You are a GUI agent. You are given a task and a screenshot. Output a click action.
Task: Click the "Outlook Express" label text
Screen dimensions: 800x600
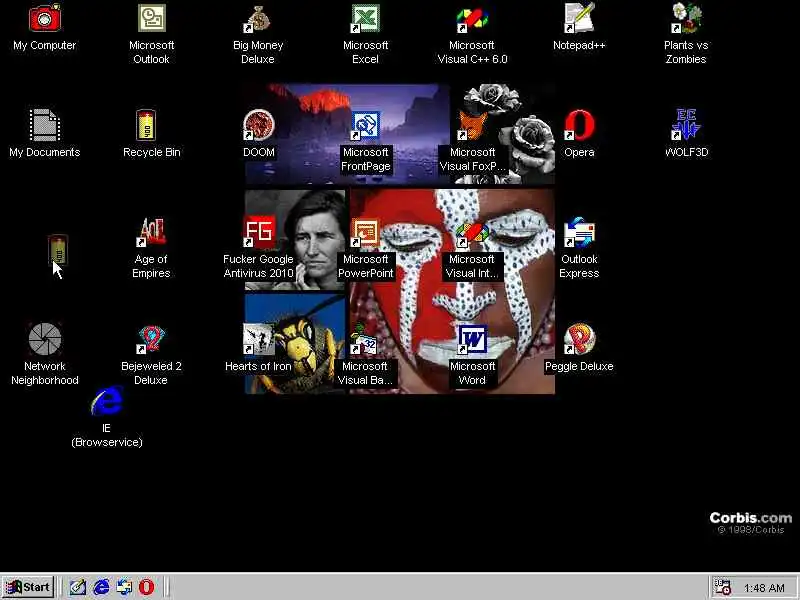[x=579, y=266]
